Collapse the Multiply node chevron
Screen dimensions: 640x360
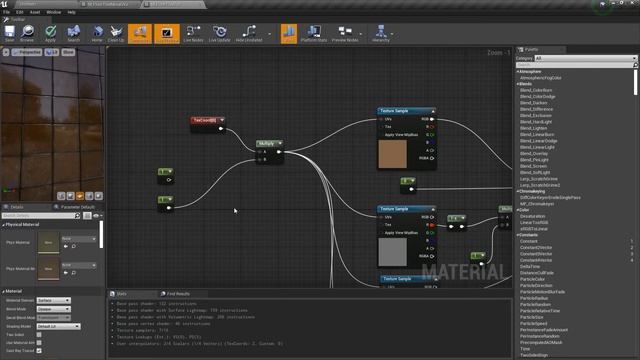point(280,143)
